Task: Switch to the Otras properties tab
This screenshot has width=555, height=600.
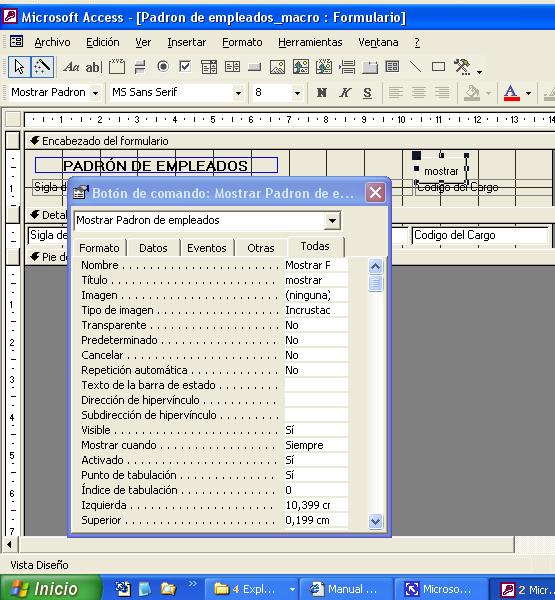Action: 261,248
